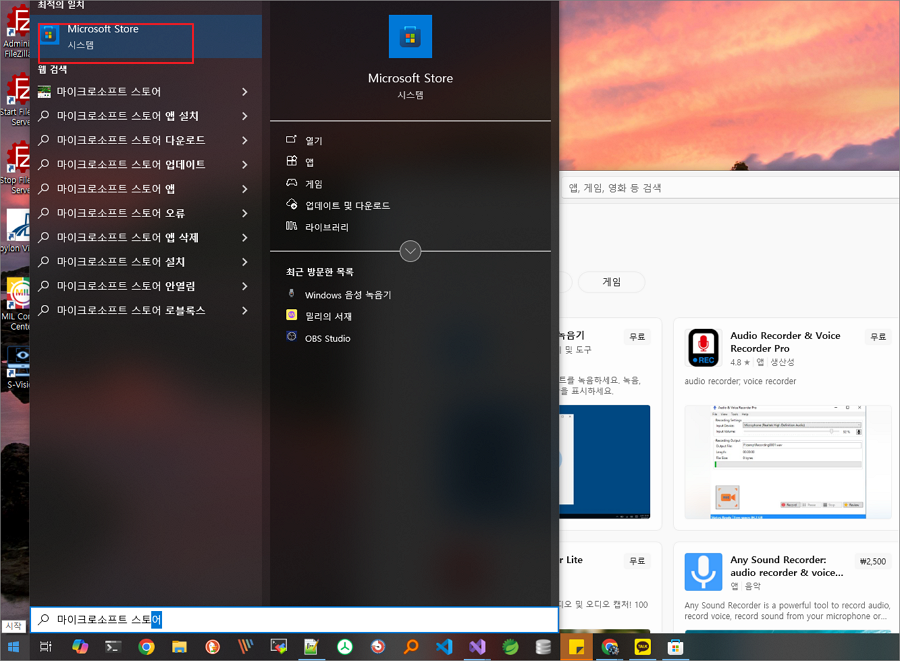Open recent item 'OBS Studio'
Image resolution: width=900 pixels, height=661 pixels.
(x=327, y=338)
